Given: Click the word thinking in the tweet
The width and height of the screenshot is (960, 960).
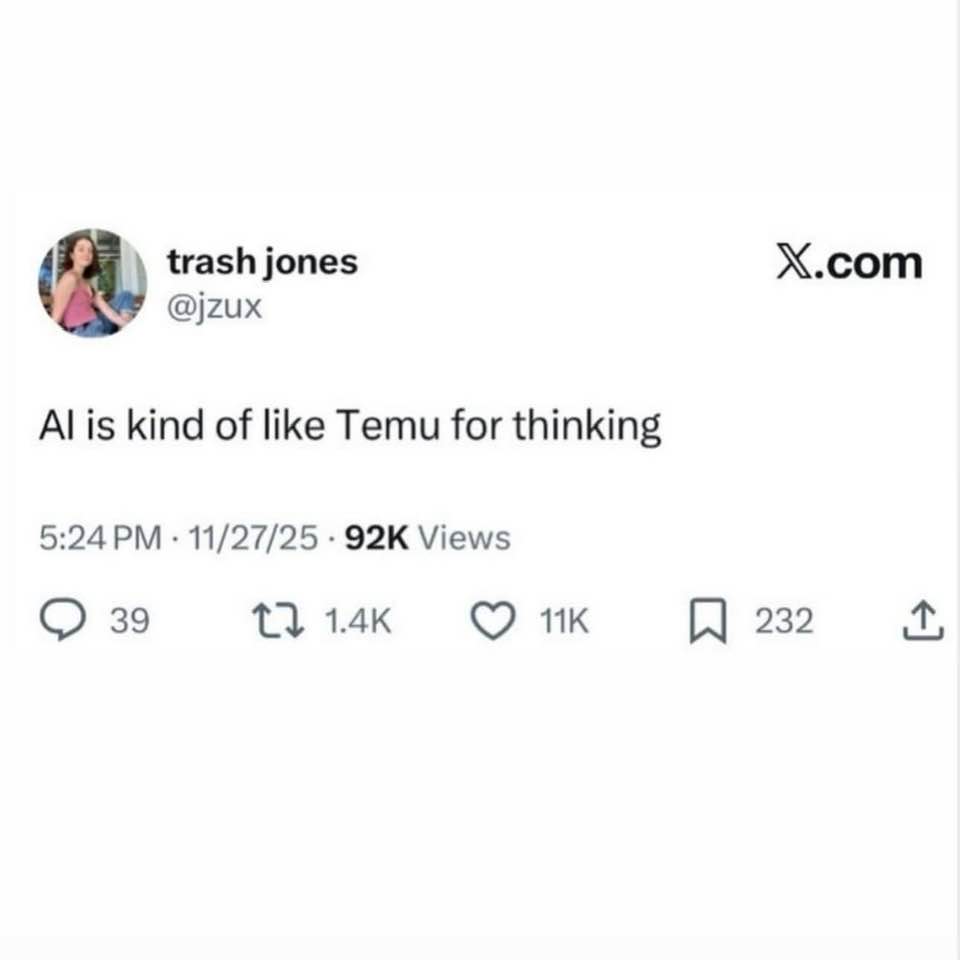Looking at the screenshot, I should coord(587,426).
